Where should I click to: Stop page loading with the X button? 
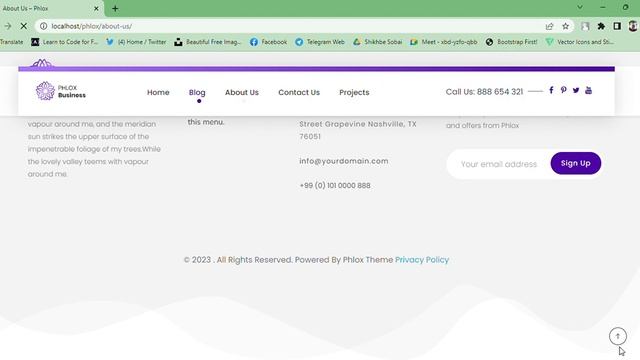point(24,26)
